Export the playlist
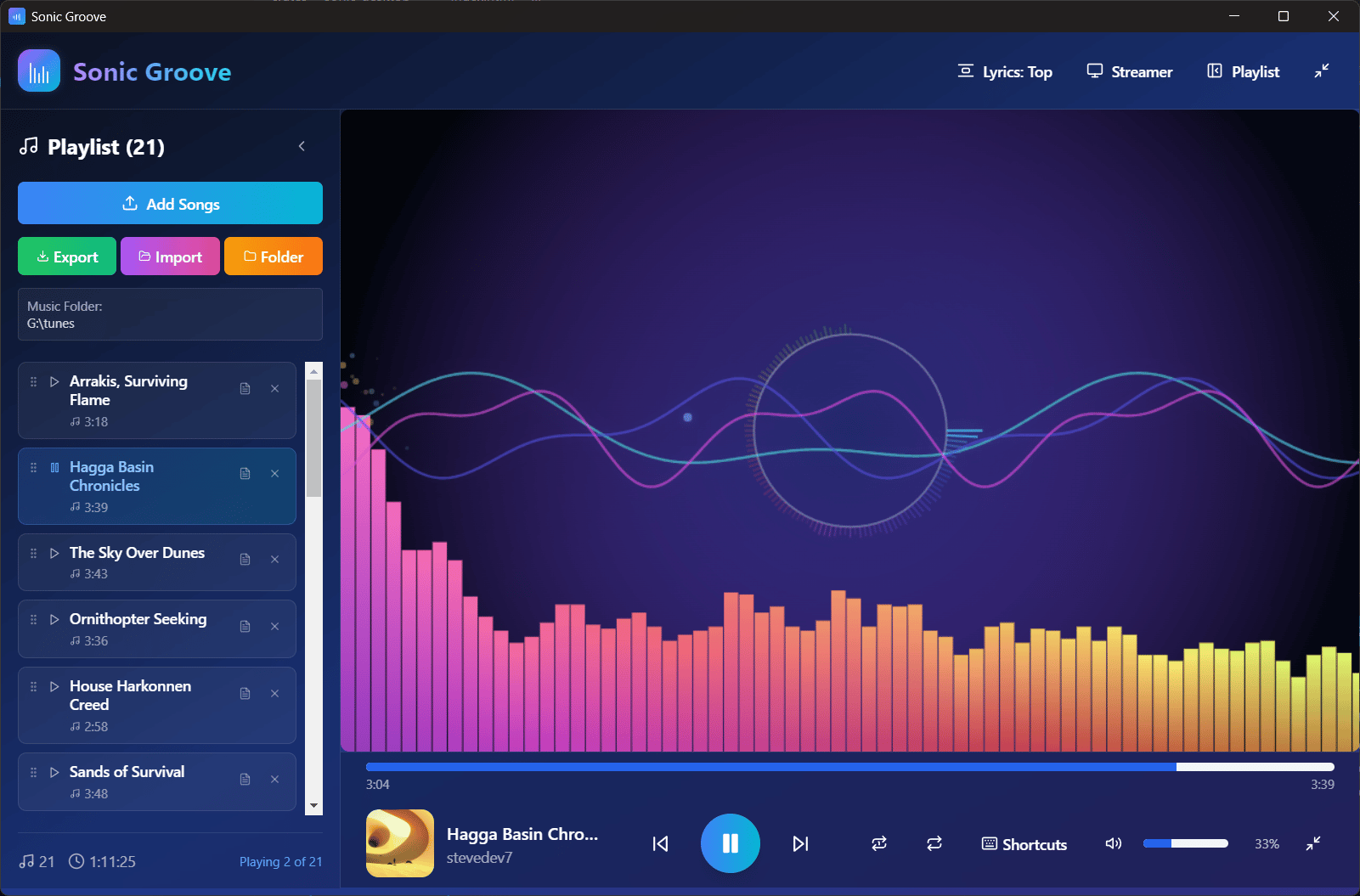1360x896 pixels. click(67, 256)
